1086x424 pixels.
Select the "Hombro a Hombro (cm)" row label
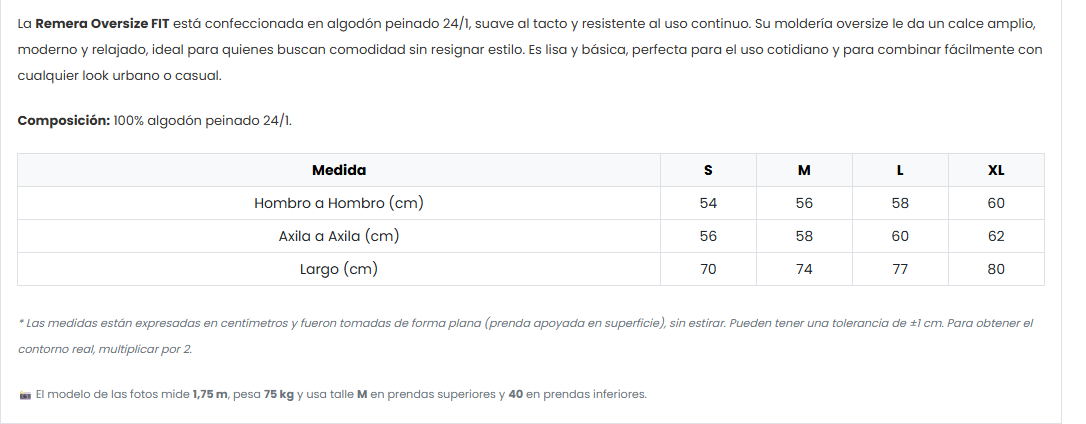[339, 203]
